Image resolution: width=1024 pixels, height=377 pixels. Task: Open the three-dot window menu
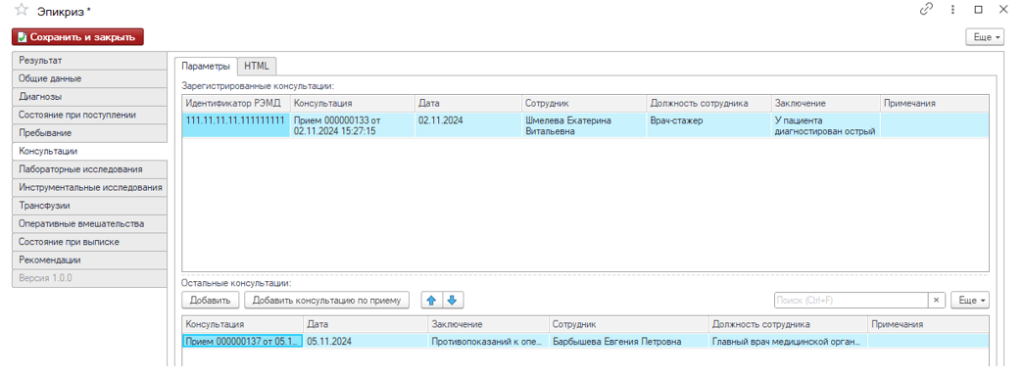point(953,10)
